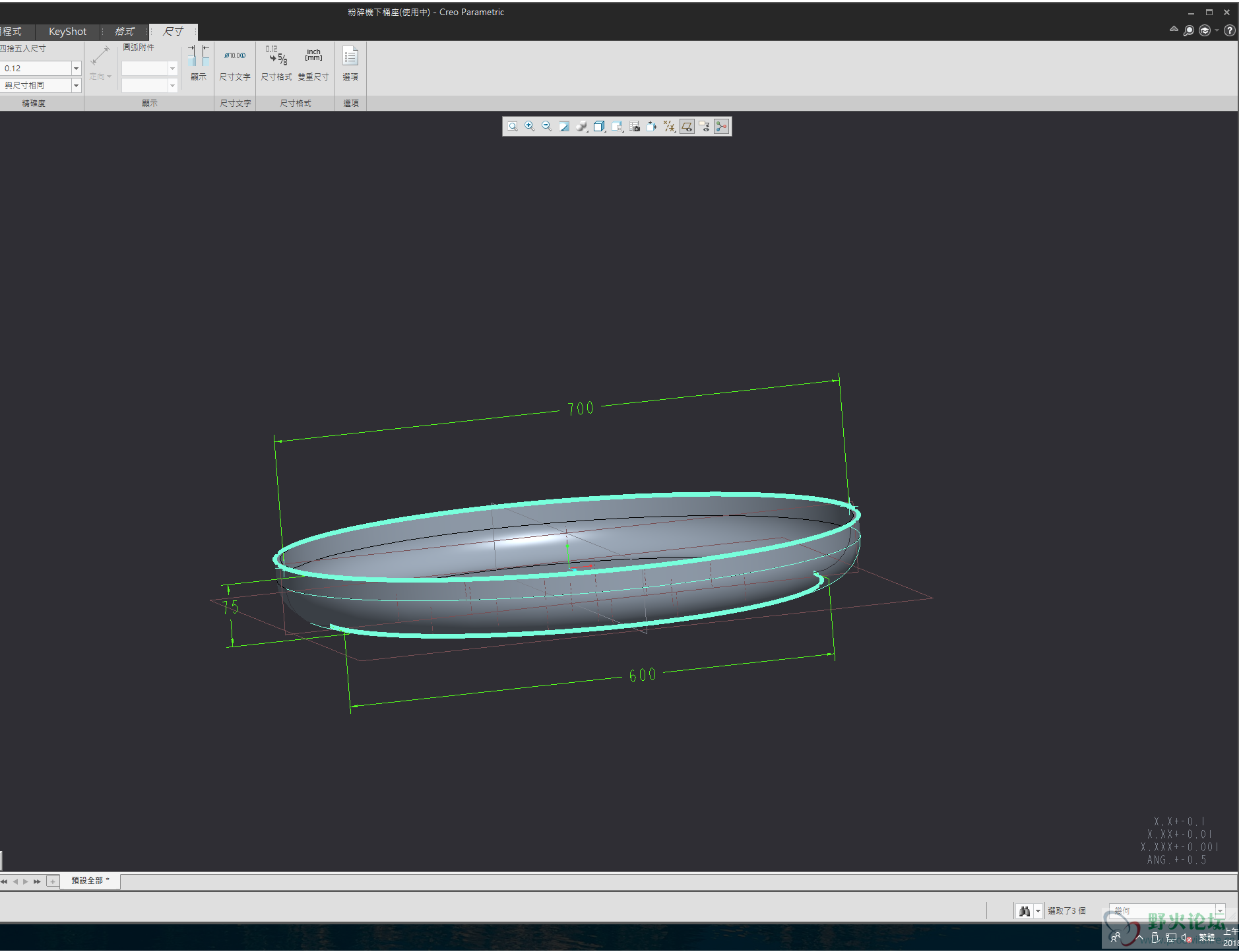Click the command search magnifier icon
This screenshot has width=1241, height=952.
point(1189,30)
